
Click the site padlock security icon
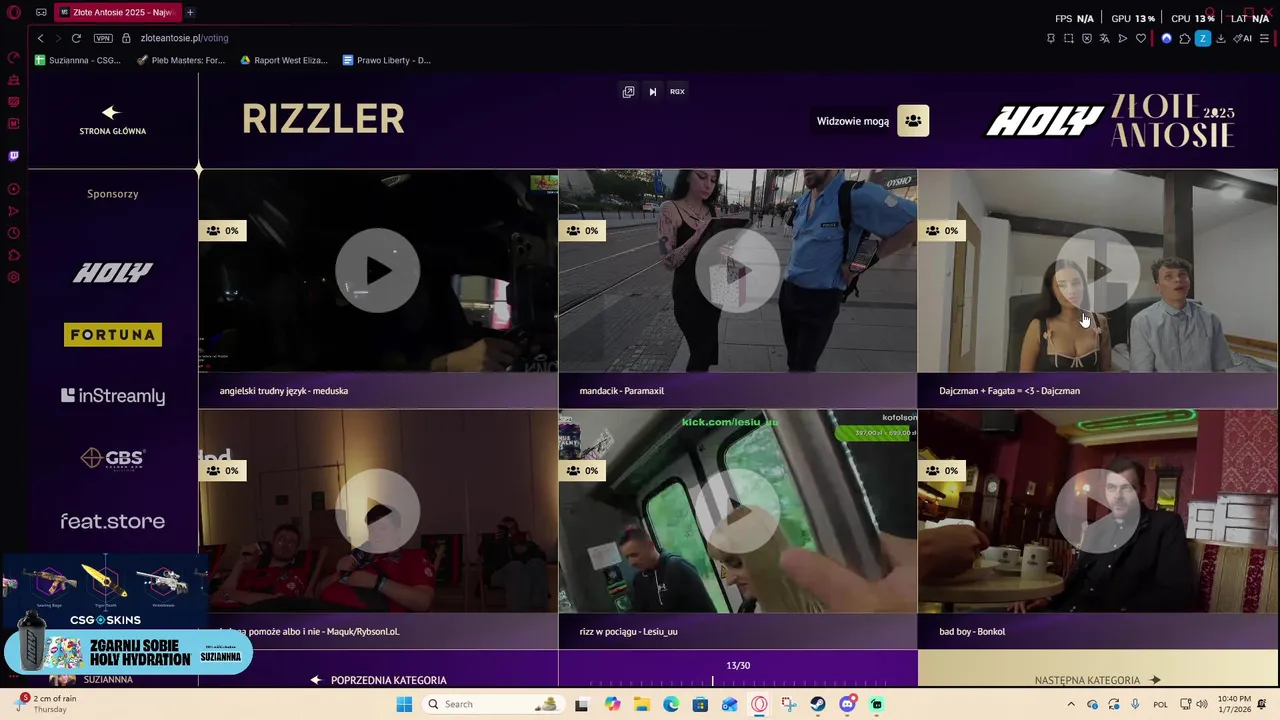(126, 38)
